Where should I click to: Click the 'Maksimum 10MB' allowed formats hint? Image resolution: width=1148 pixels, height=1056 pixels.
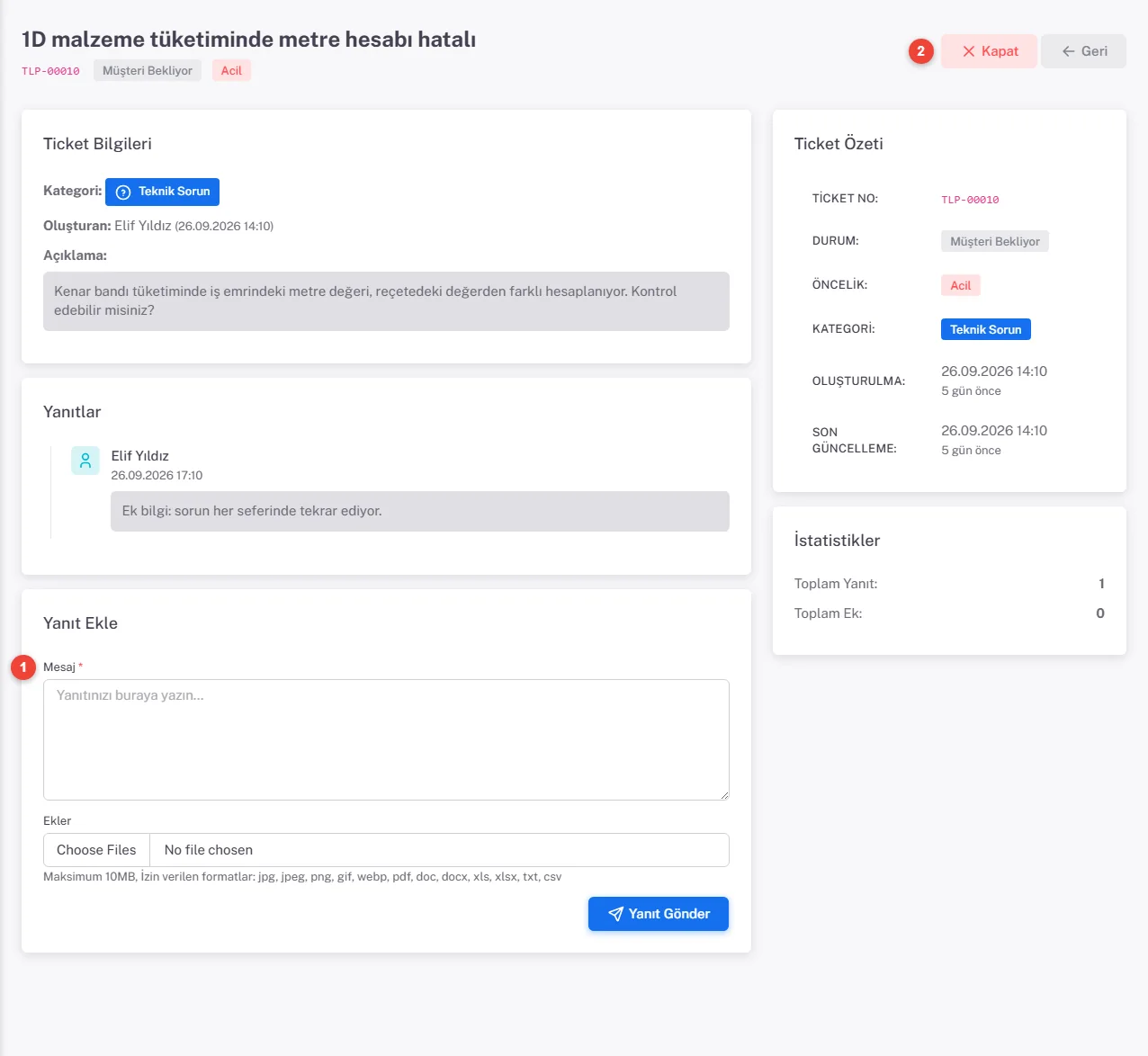(302, 877)
